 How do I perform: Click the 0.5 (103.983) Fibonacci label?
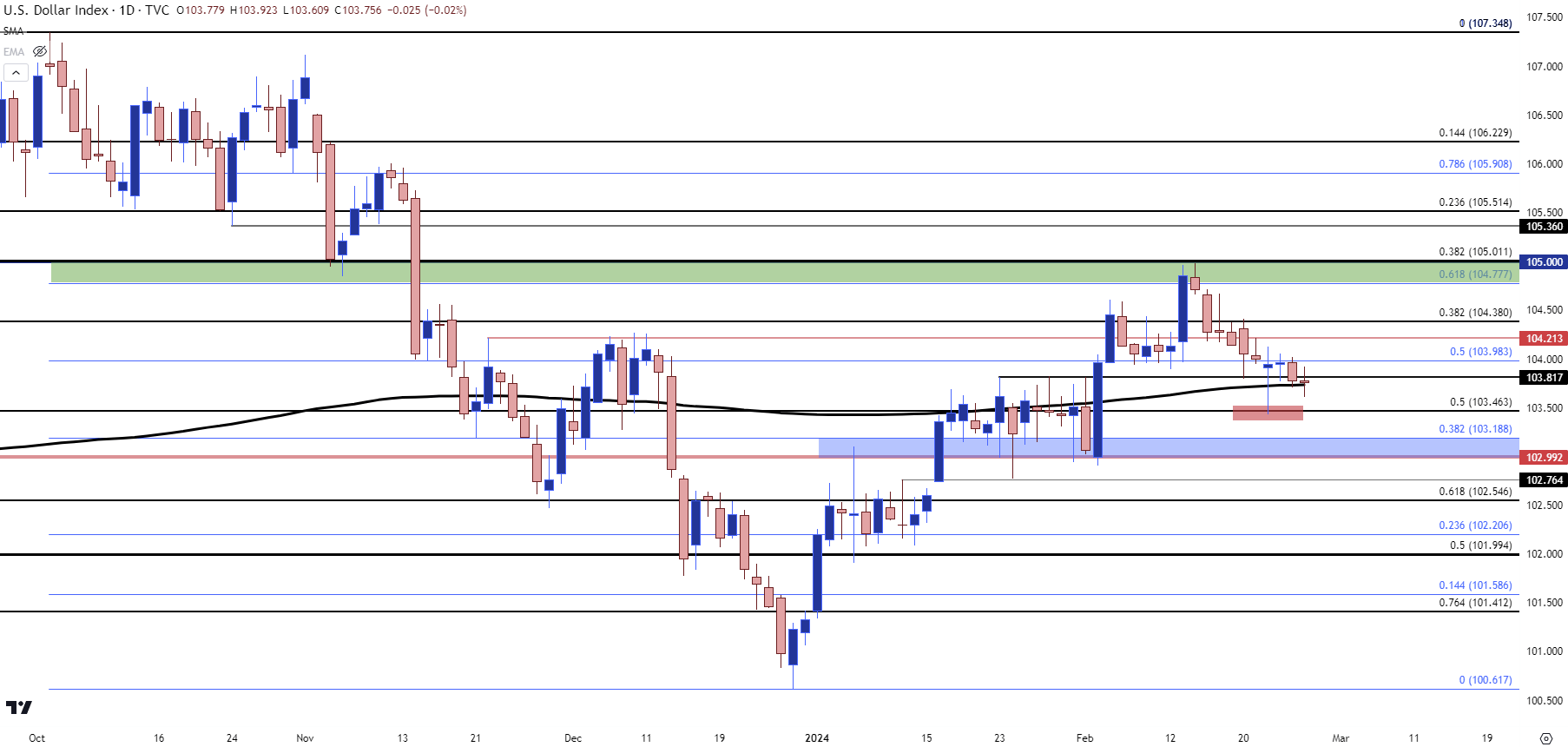coord(1480,352)
